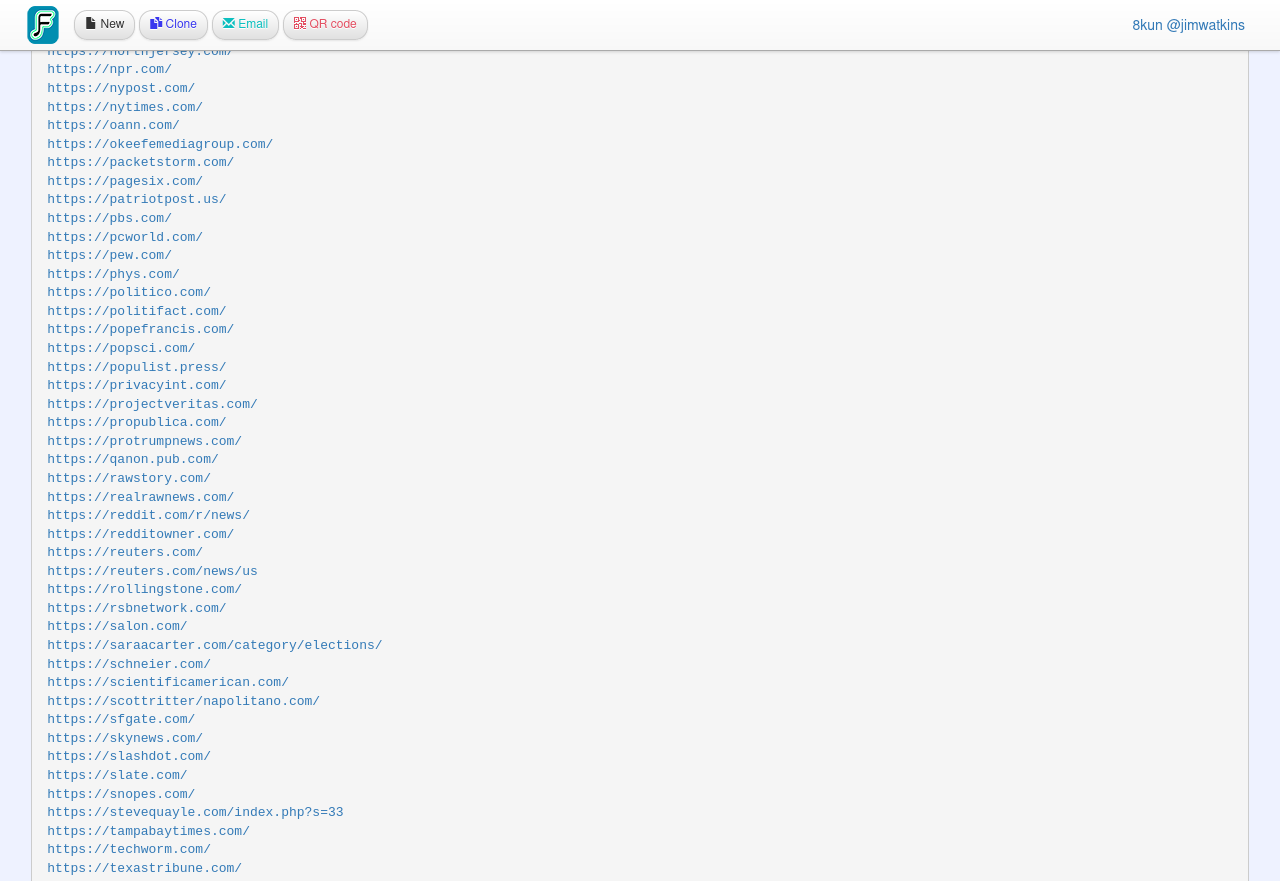The height and width of the screenshot is (881, 1280).
Task: Open the scottritter/napolitano.com link
Action: (184, 702)
